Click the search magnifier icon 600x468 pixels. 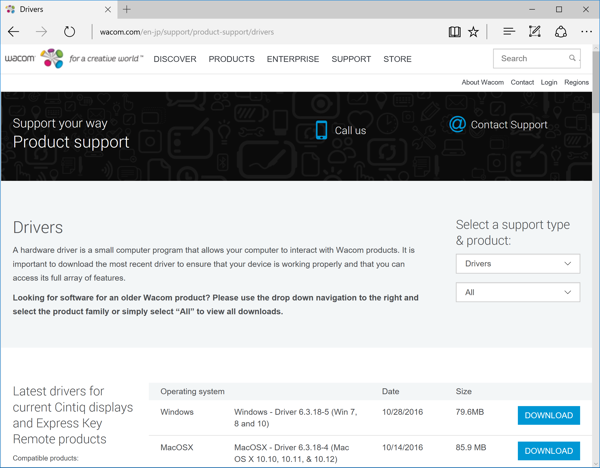(x=572, y=58)
